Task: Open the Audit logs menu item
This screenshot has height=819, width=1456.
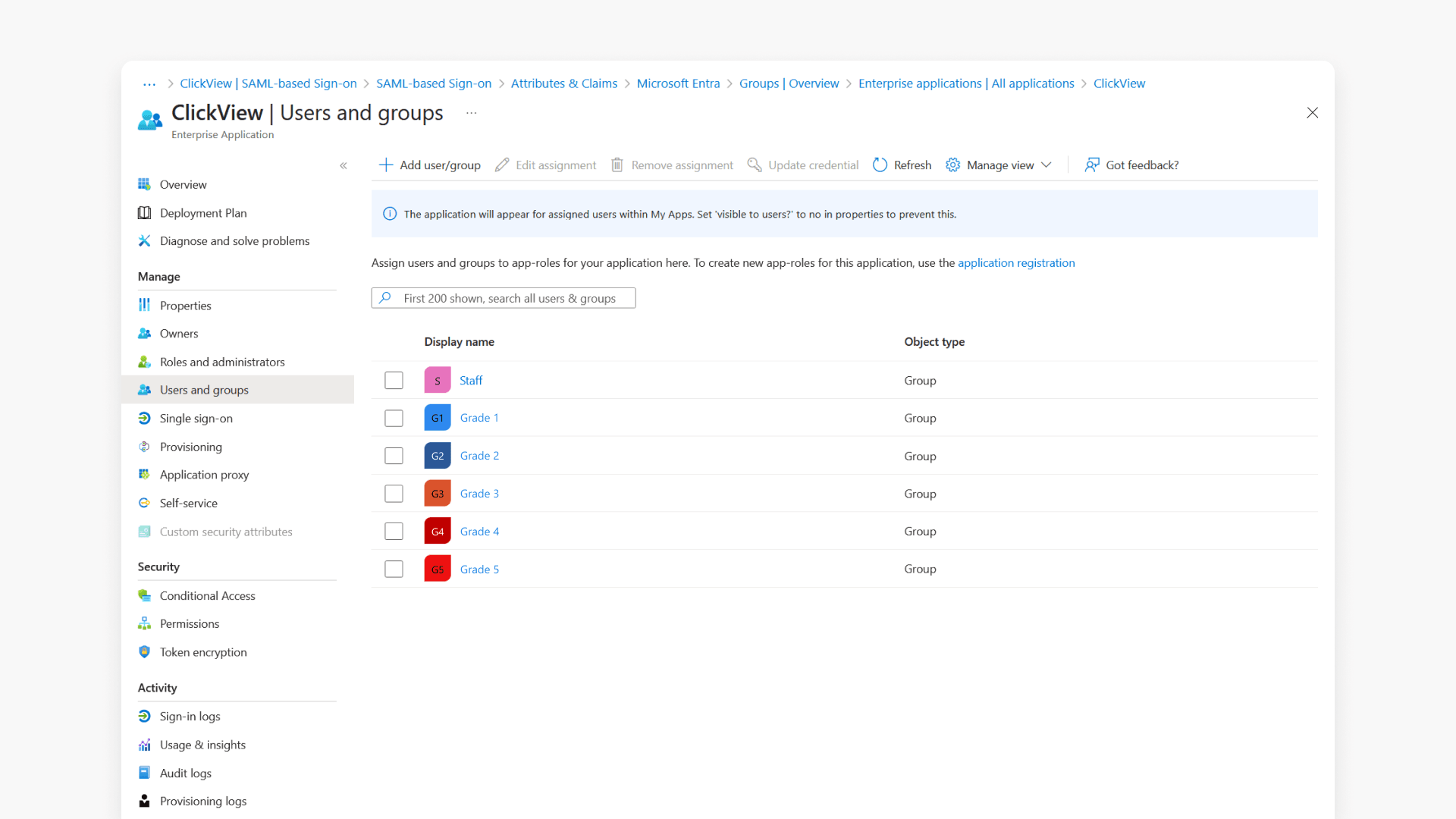Action: [x=185, y=773]
